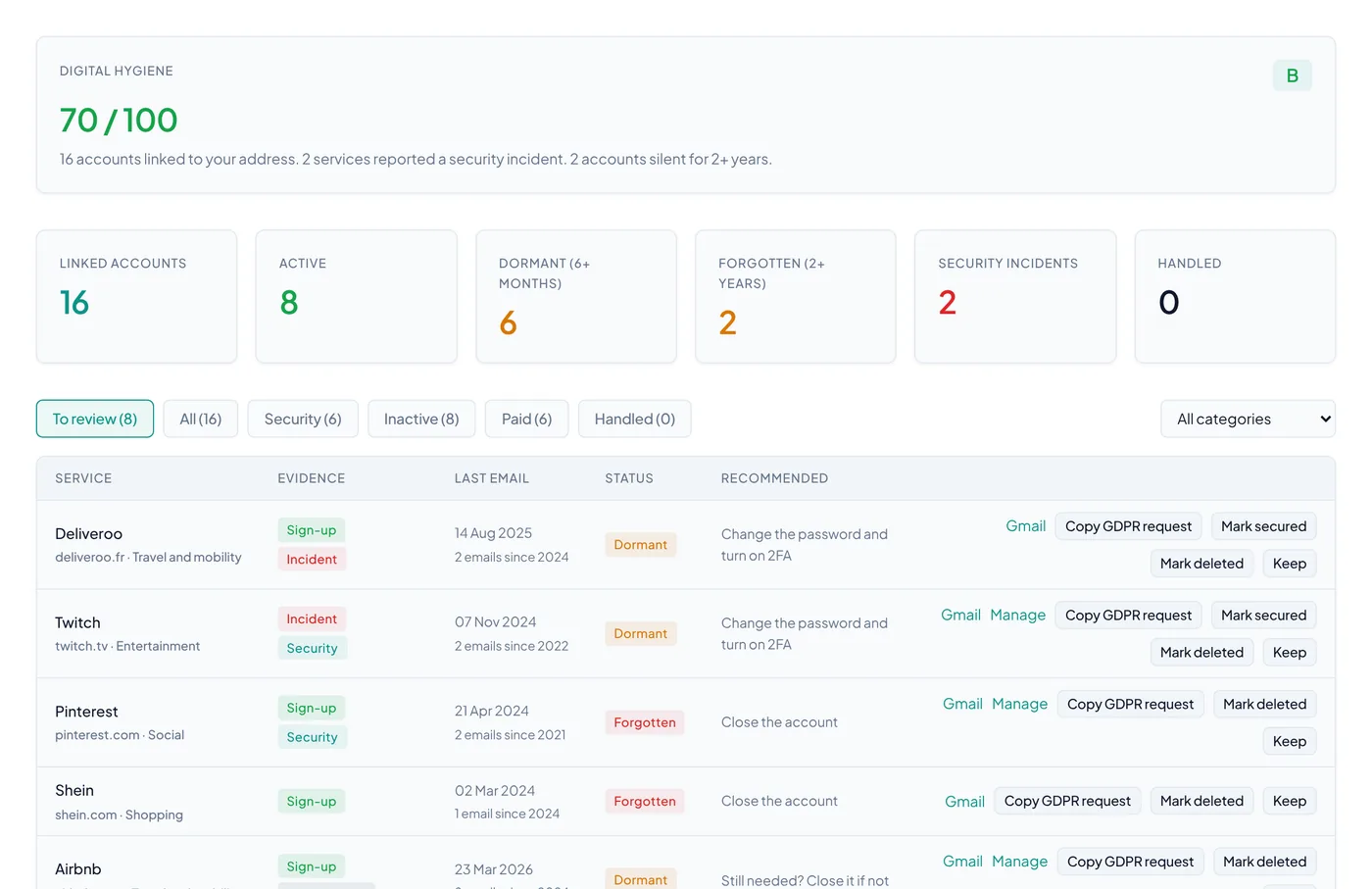
Task: Click Manage link for Twitch
Action: (1018, 616)
